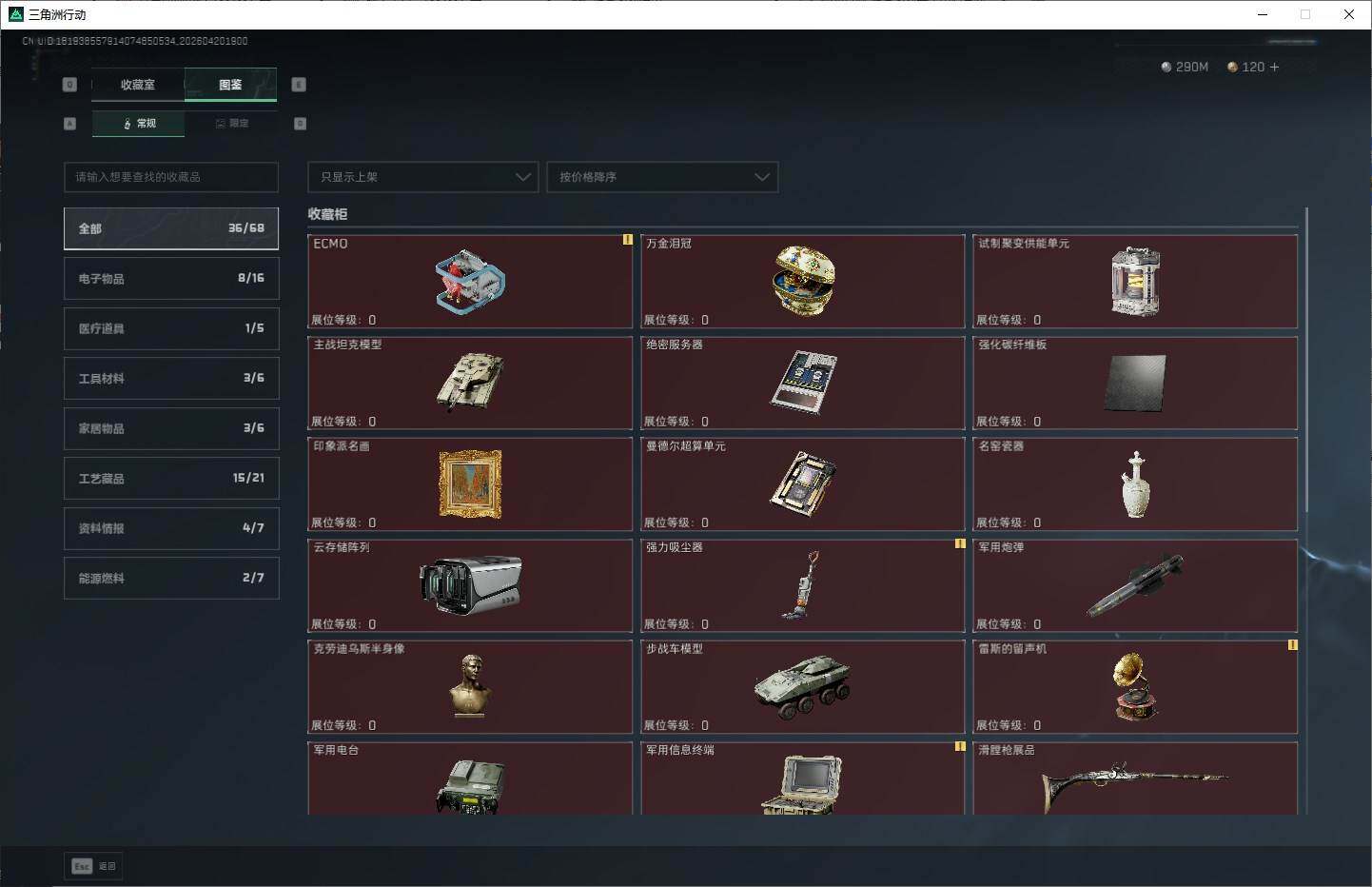
Task: Select the 全部 36/68 category
Action: [171, 228]
